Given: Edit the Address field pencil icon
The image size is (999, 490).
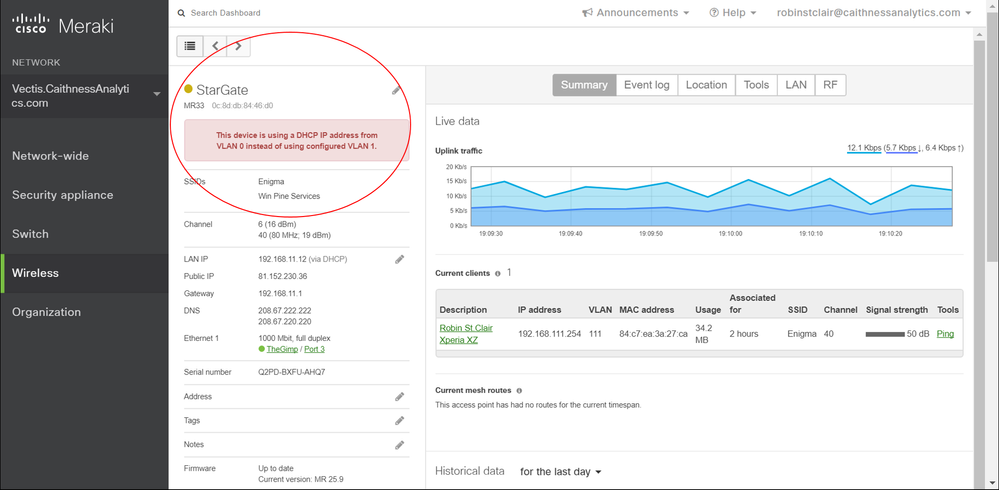Looking at the screenshot, I should coord(399,396).
